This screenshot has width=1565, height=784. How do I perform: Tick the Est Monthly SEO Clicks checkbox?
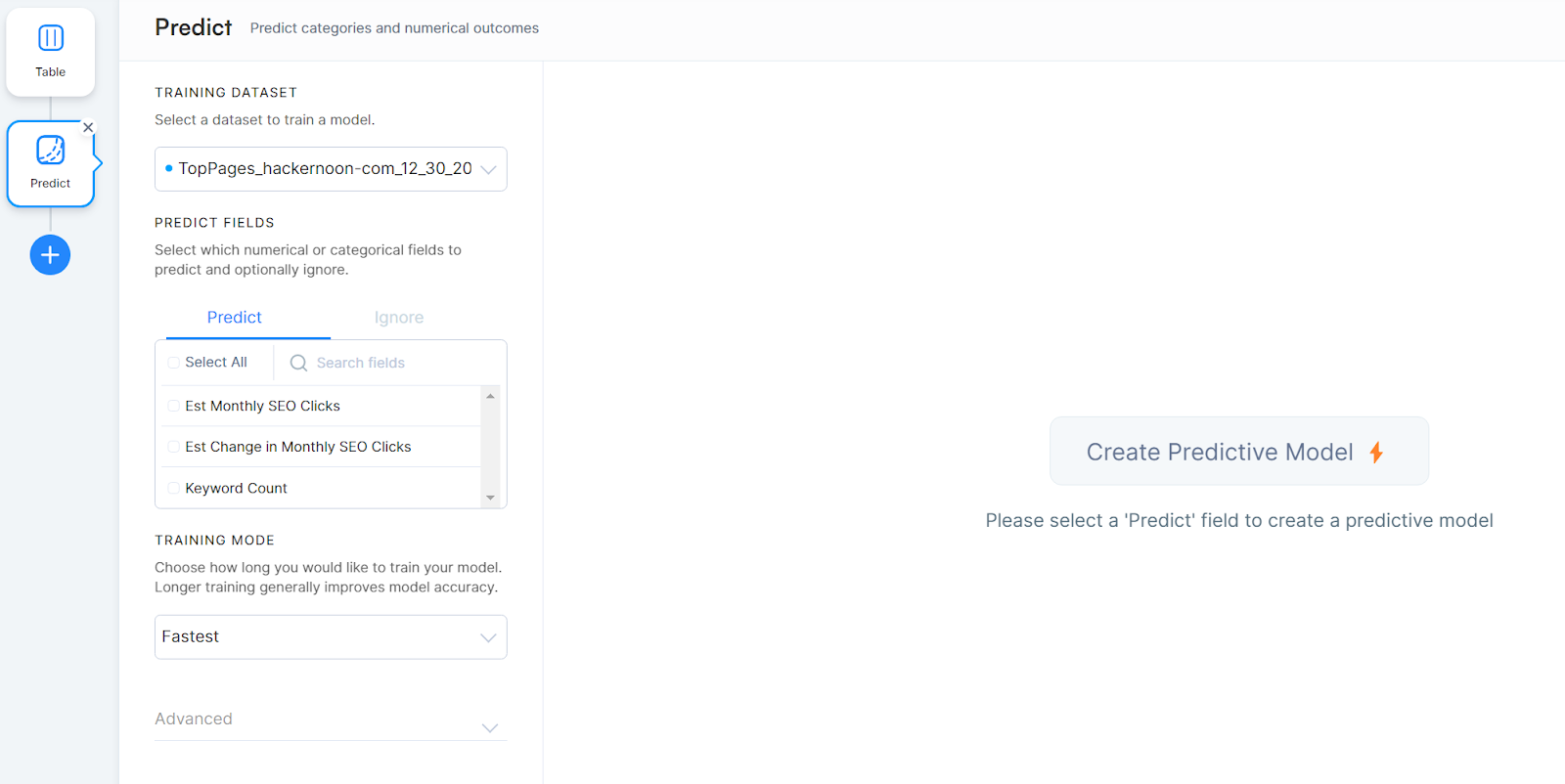click(x=174, y=406)
